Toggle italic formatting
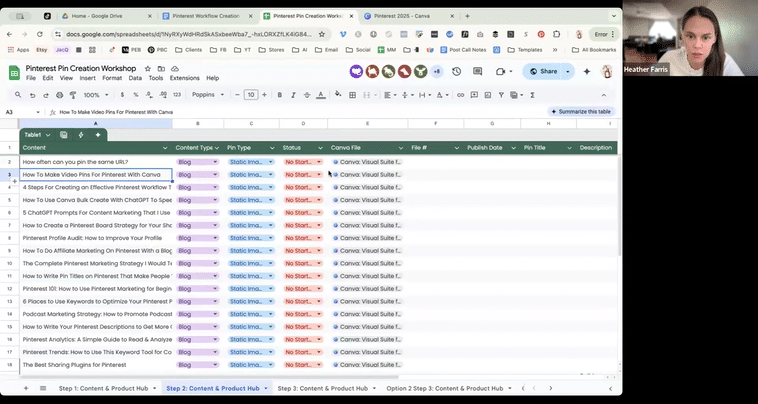758x404 pixels. click(293, 95)
